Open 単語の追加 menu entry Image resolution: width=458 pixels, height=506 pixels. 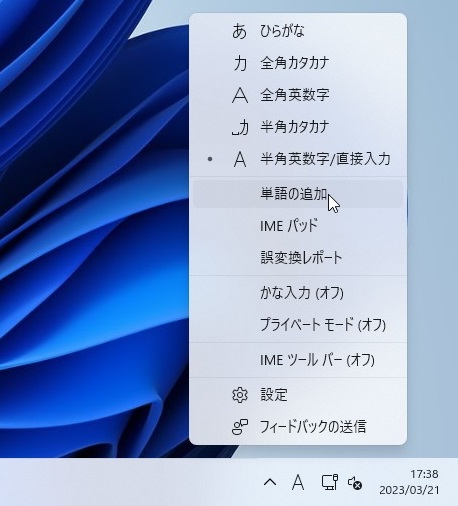[x=298, y=194]
